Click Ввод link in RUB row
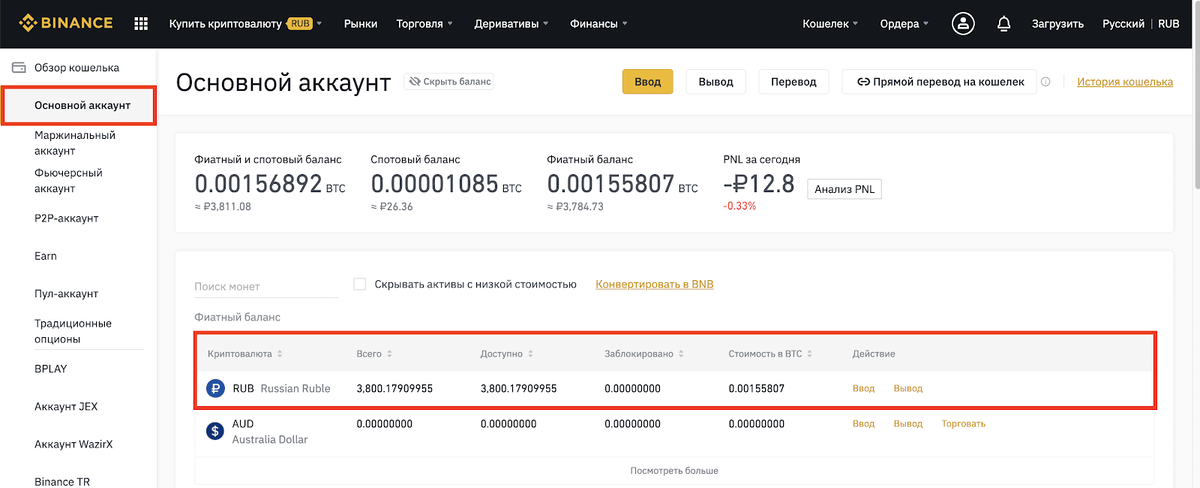Viewport: 1200px width, 488px height. click(863, 388)
